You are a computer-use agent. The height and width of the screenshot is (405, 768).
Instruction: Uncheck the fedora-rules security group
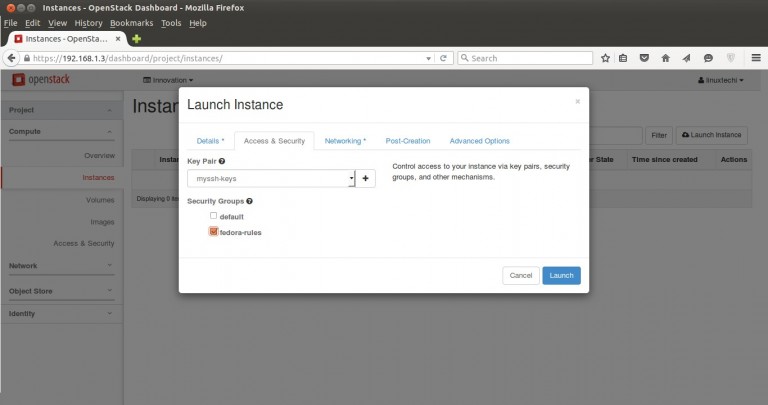click(x=213, y=232)
